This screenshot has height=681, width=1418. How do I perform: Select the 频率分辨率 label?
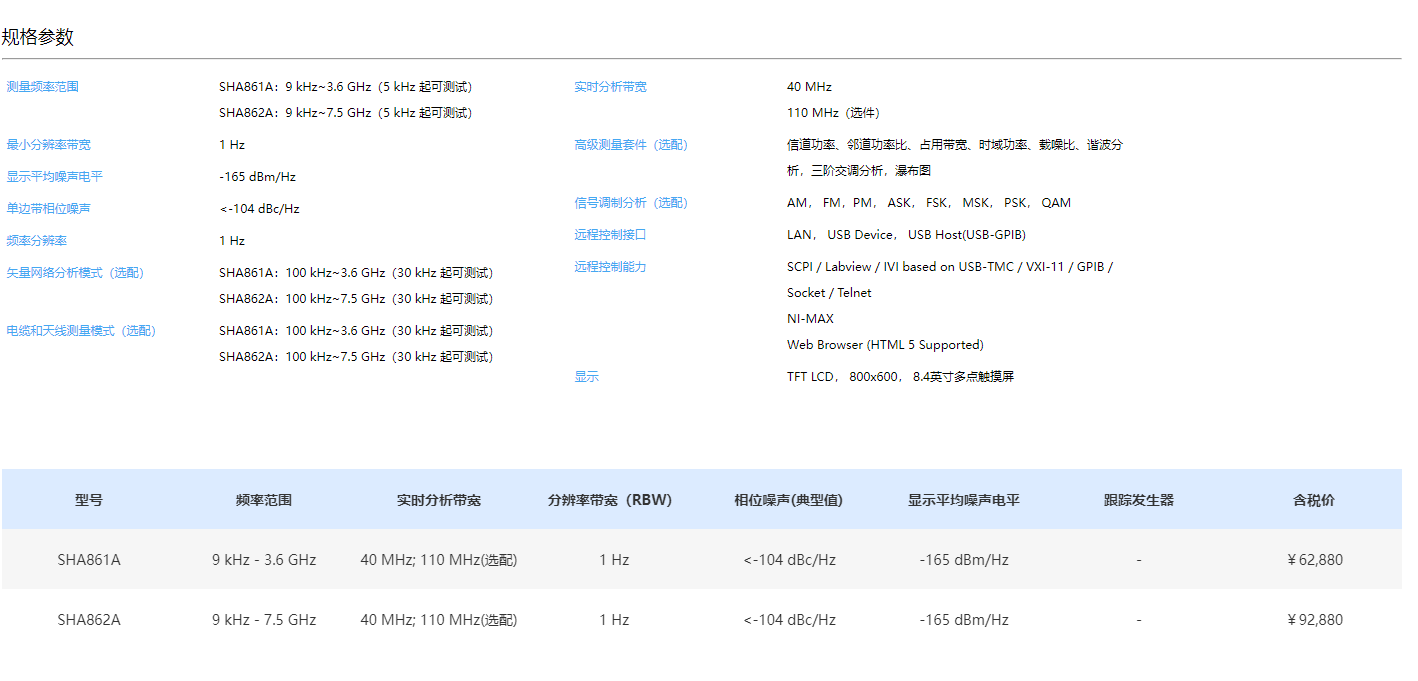pos(36,241)
